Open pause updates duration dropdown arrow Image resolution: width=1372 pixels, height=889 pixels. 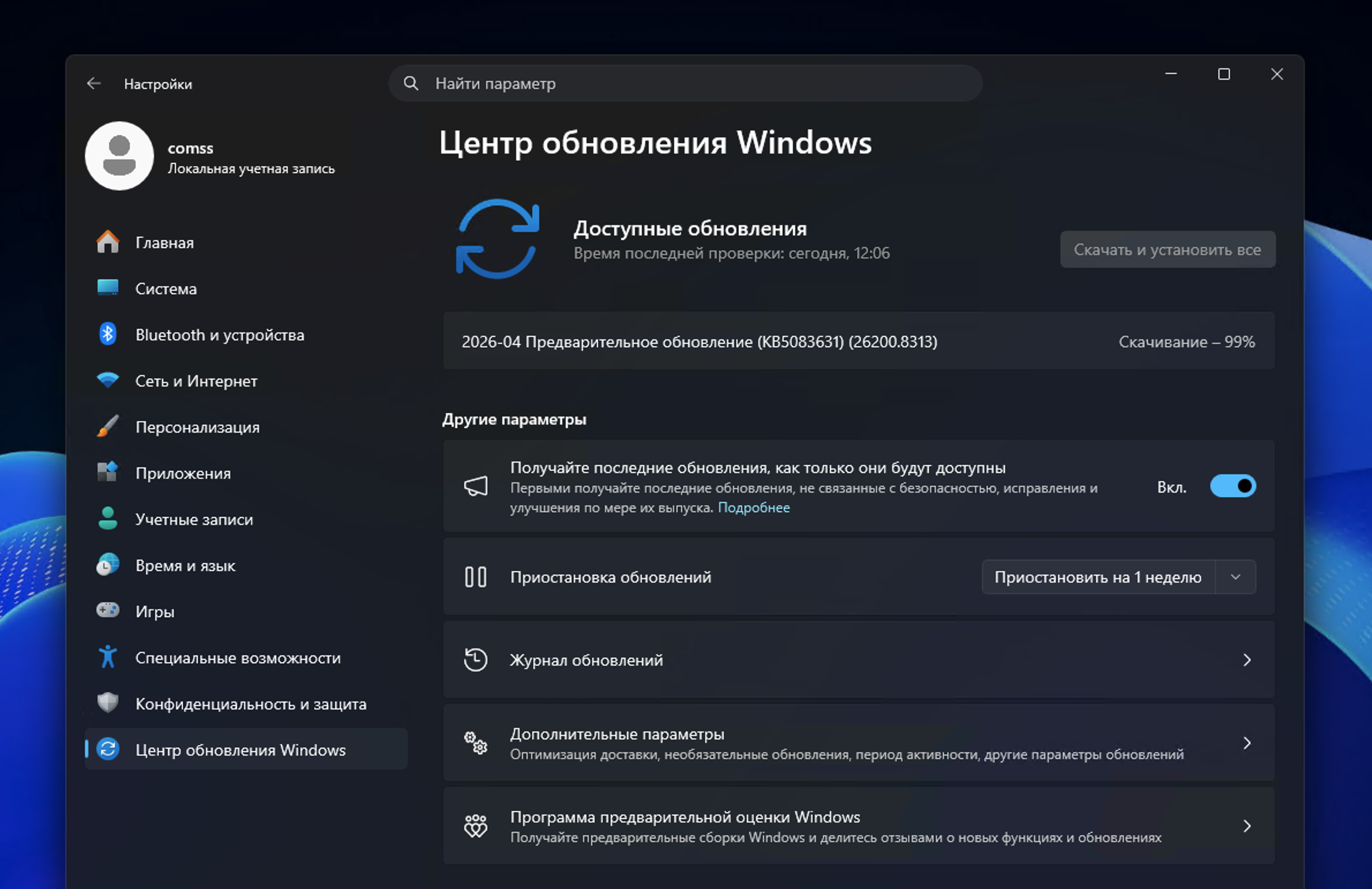[x=1235, y=577]
